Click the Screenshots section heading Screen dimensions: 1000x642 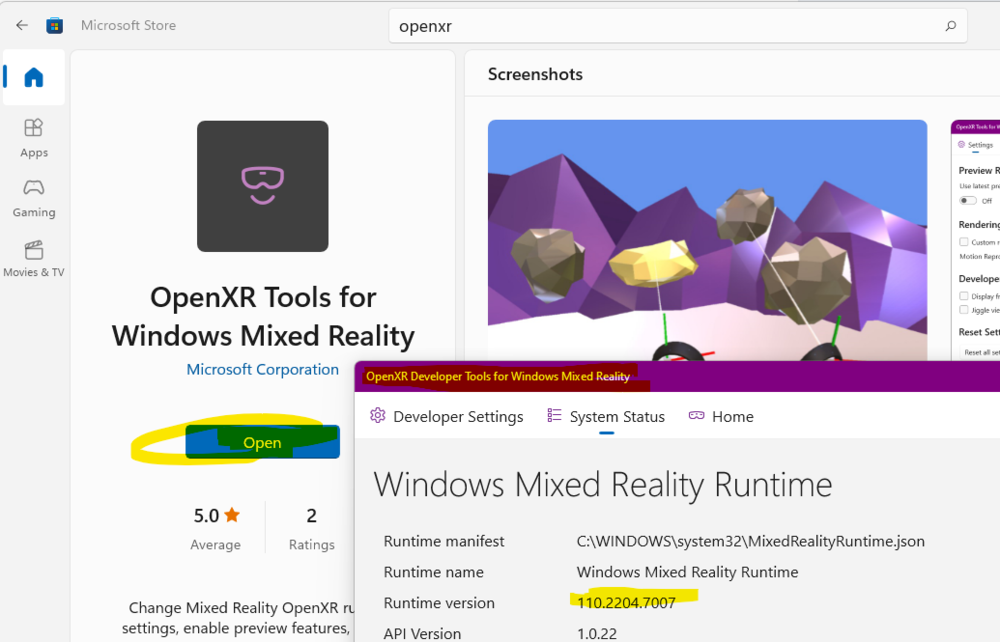(x=535, y=75)
